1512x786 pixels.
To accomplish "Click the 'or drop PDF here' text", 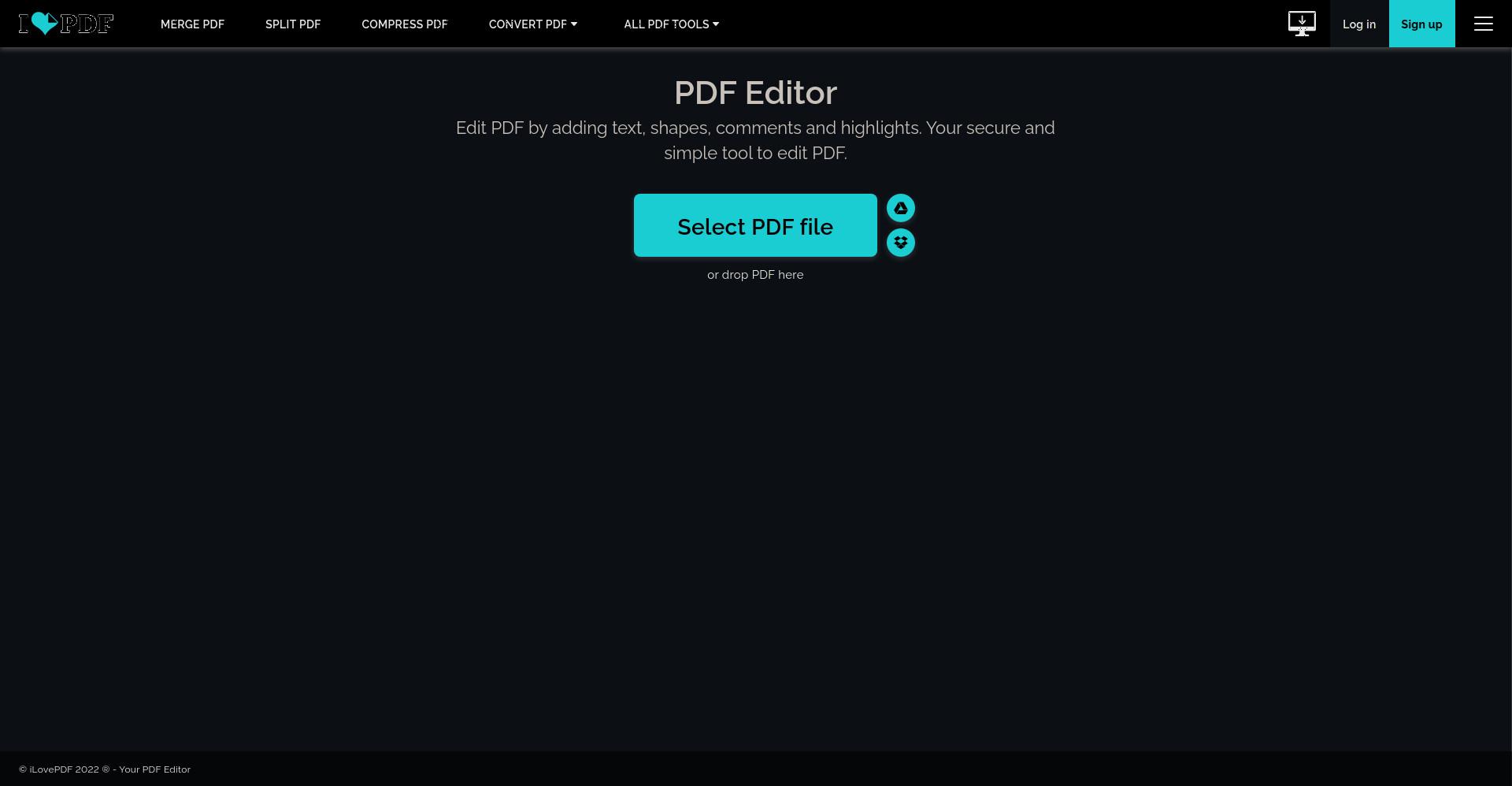I will [755, 275].
